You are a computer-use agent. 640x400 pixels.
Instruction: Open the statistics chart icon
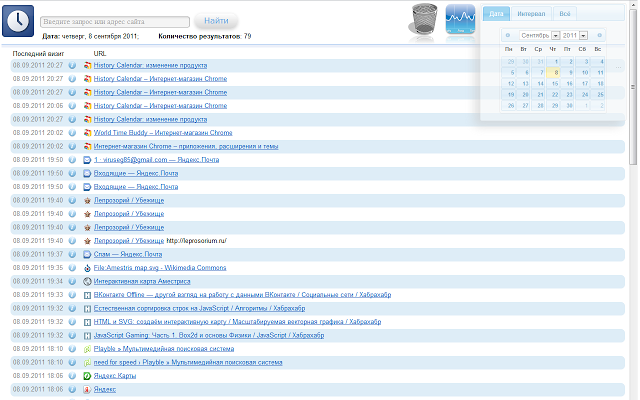pyautogui.click(x=460, y=19)
